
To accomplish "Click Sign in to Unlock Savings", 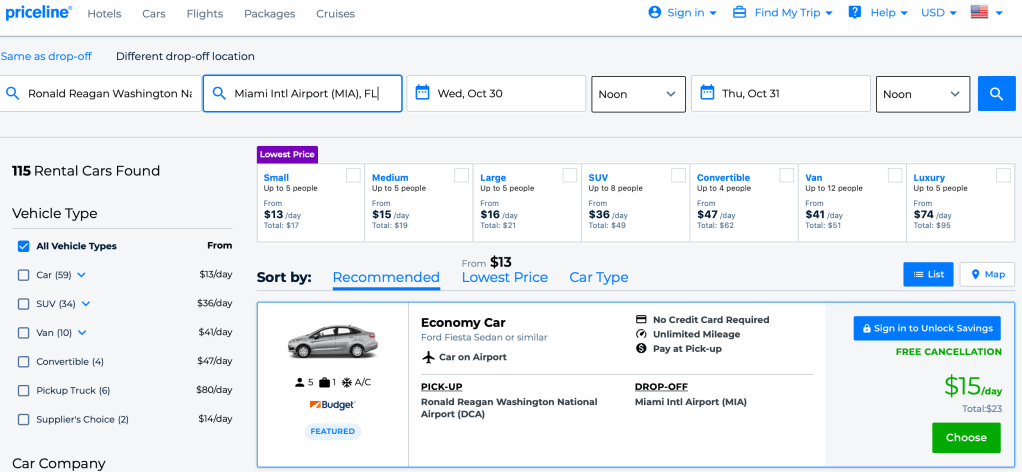I will click(x=926, y=328).
